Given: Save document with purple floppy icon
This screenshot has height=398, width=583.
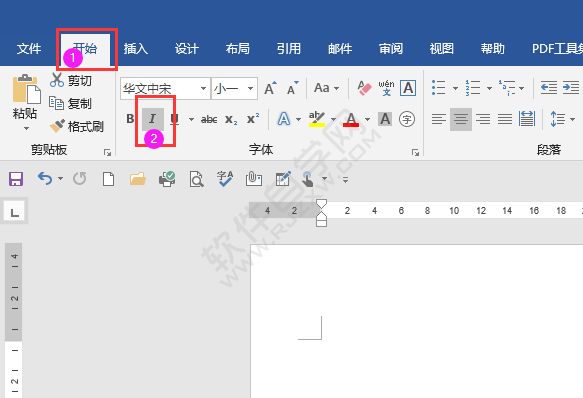Looking at the screenshot, I should coord(16,179).
